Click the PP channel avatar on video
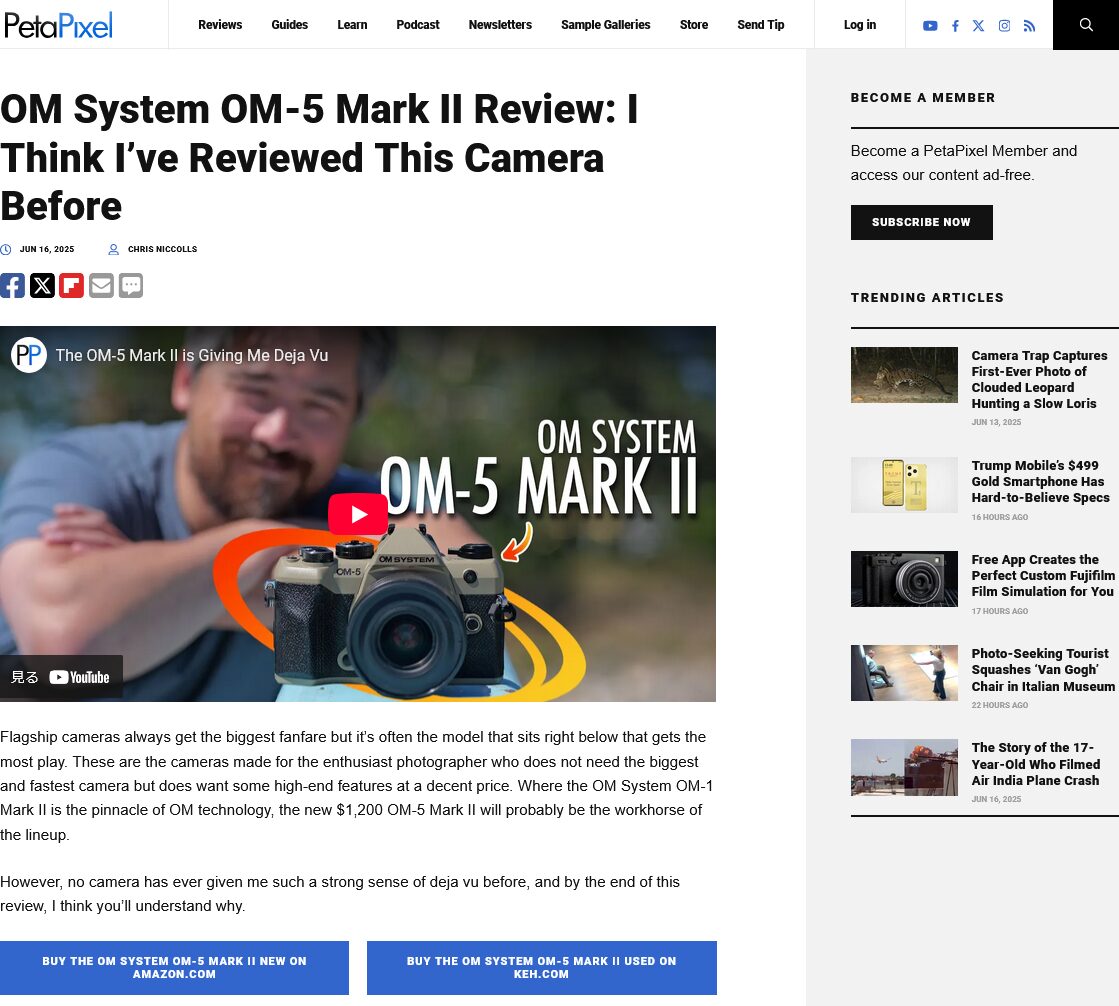1119x1006 pixels. click(x=29, y=355)
